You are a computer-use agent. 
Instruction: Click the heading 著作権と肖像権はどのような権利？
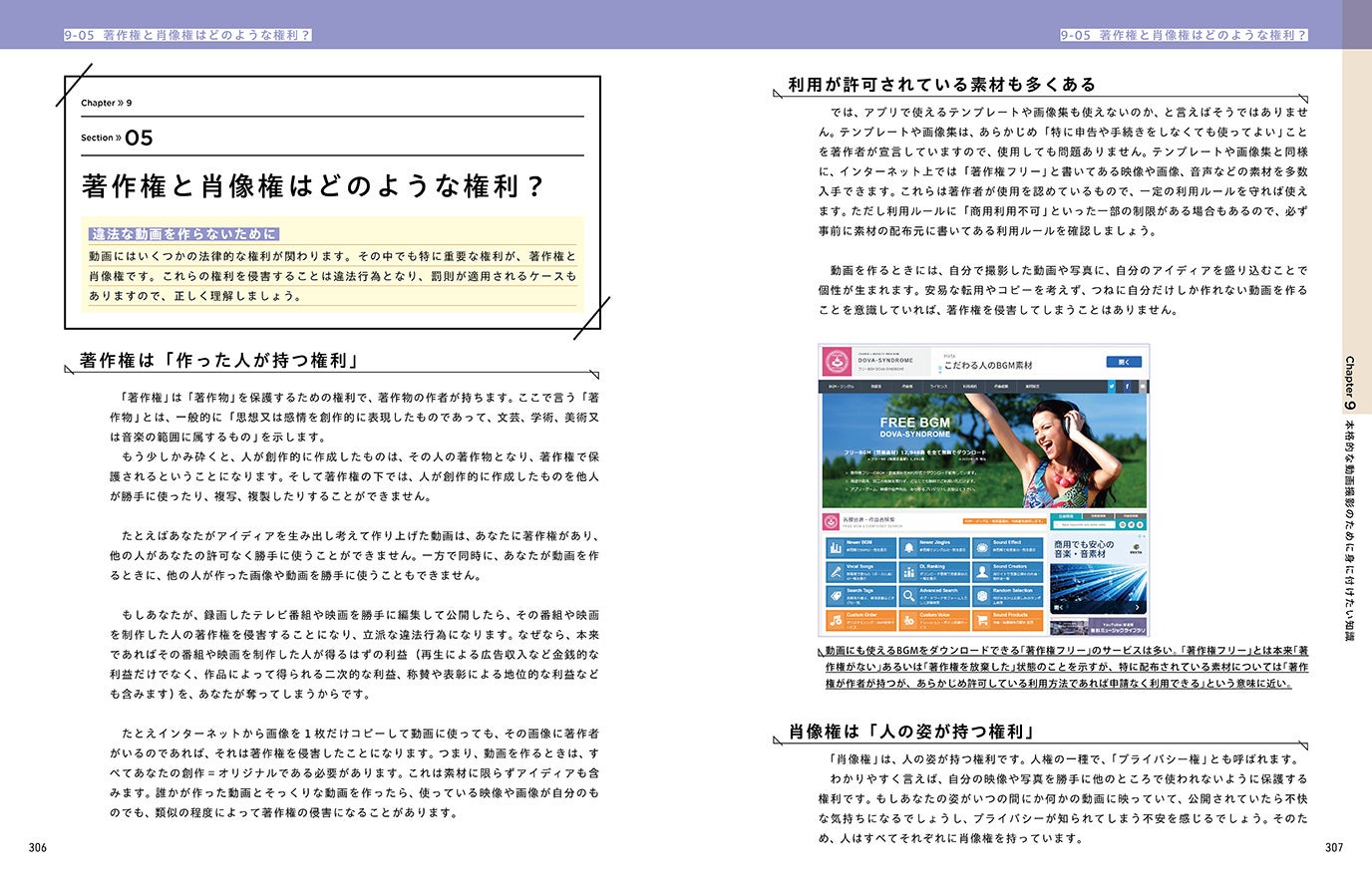[314, 186]
